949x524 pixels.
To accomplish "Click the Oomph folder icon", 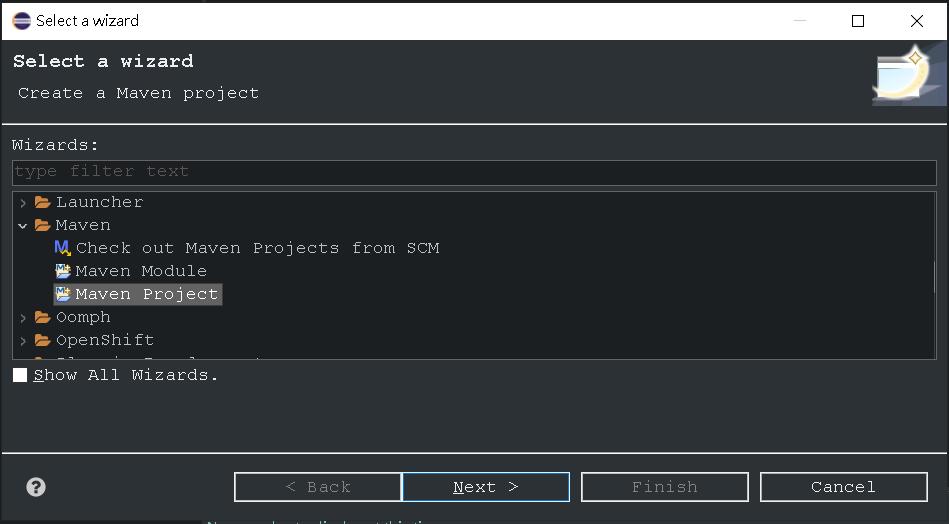I will click(42, 317).
